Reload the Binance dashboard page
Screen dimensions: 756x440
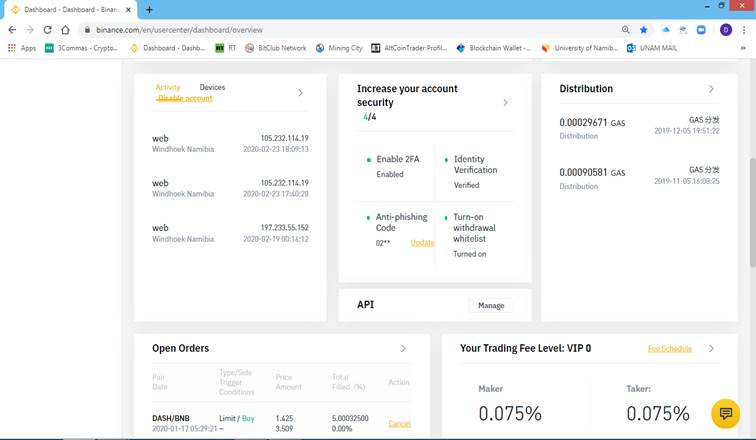pyautogui.click(x=47, y=30)
